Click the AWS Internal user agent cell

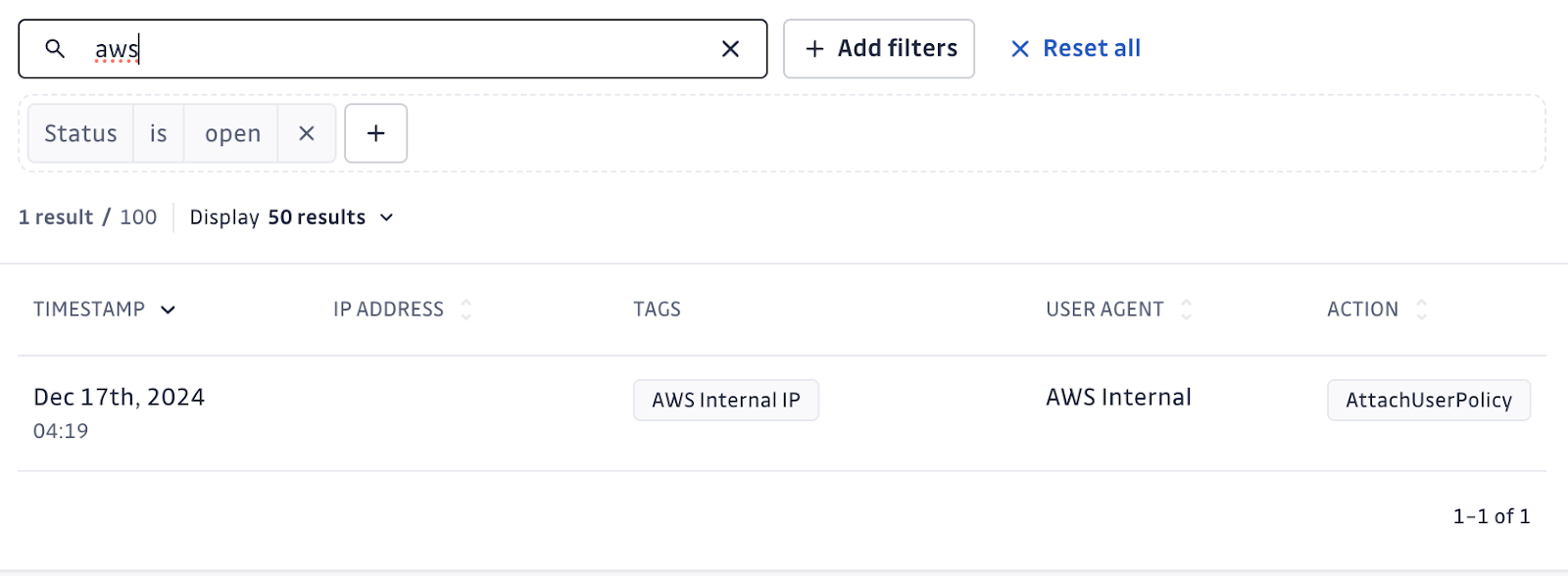pyautogui.click(x=1118, y=398)
